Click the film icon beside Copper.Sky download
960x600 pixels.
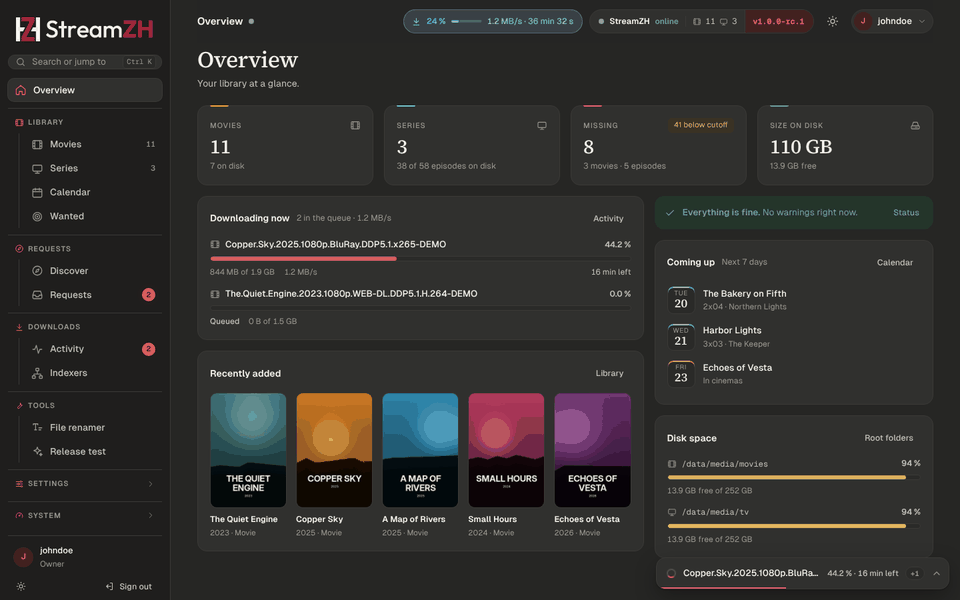(x=215, y=244)
